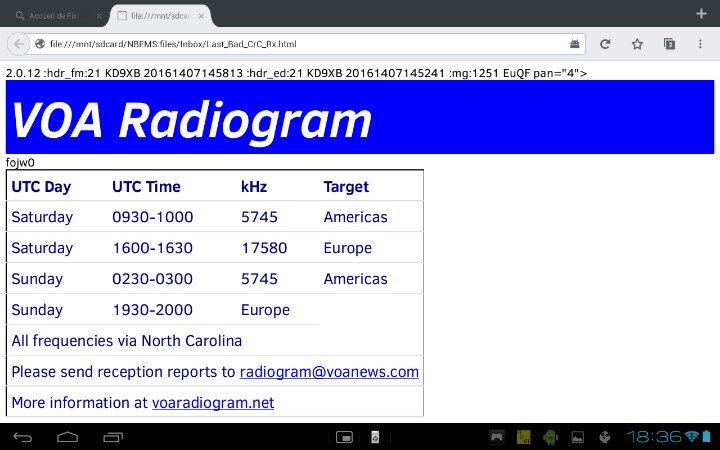Bookmark this page with the star icon
This screenshot has height=450, width=720.
coord(637,44)
